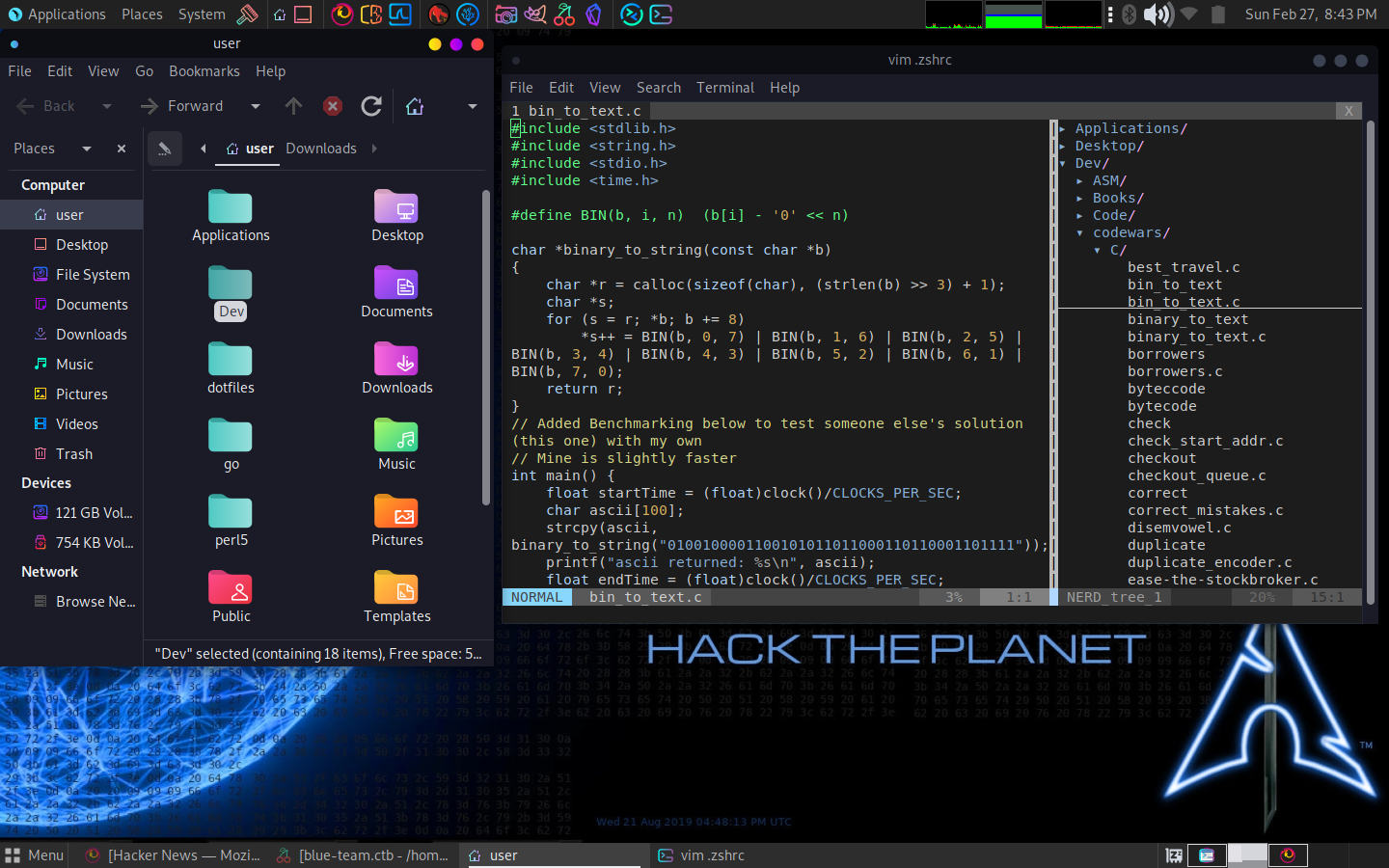Open the Search menu in the terminal window
This screenshot has height=868, width=1389.
(658, 88)
